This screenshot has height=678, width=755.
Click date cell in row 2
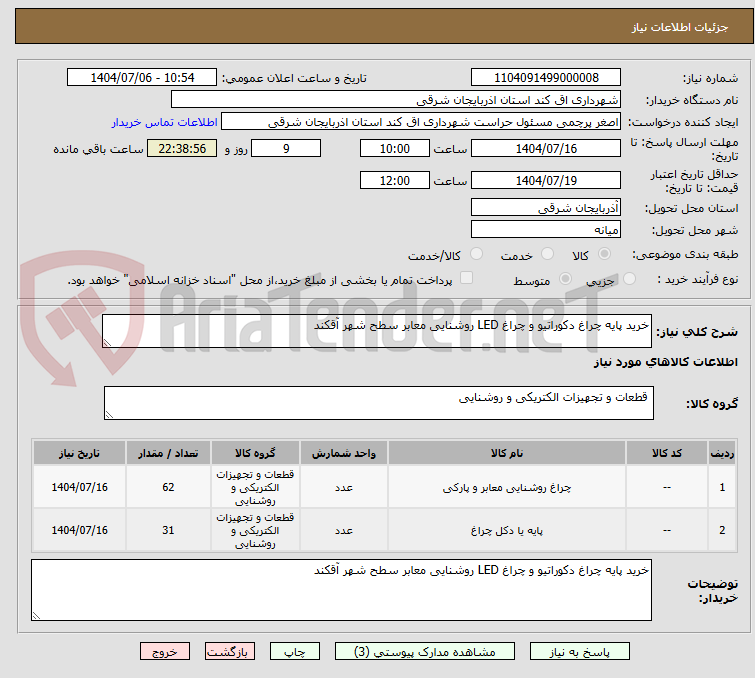coord(79,530)
